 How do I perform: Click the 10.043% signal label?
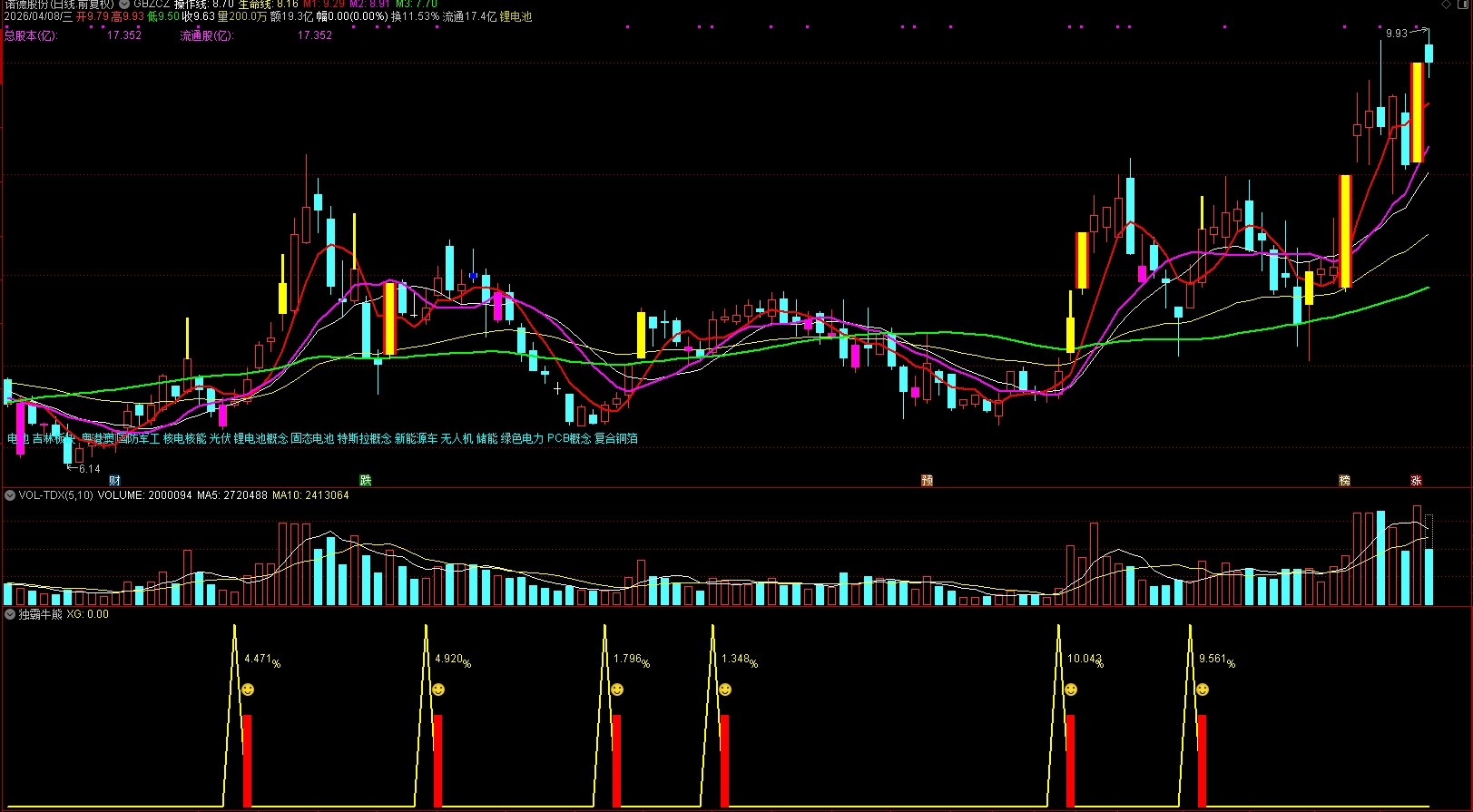pyautogui.click(x=1085, y=660)
